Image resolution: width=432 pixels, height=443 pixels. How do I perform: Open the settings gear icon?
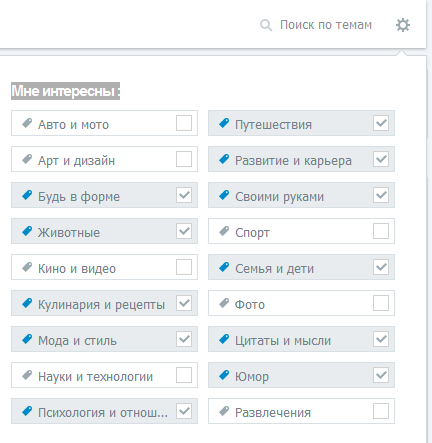pyautogui.click(x=403, y=25)
